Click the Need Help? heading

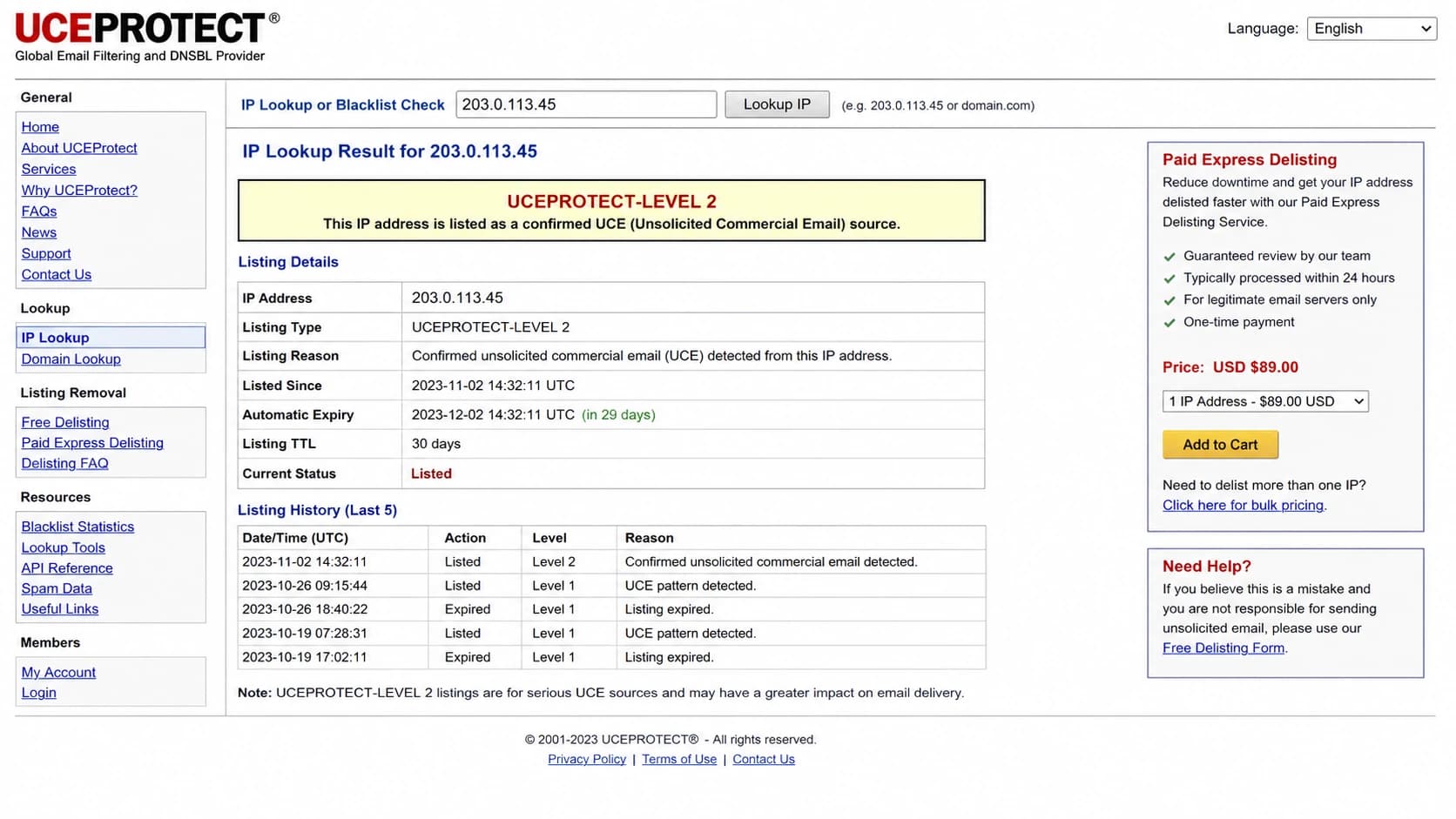(1207, 566)
